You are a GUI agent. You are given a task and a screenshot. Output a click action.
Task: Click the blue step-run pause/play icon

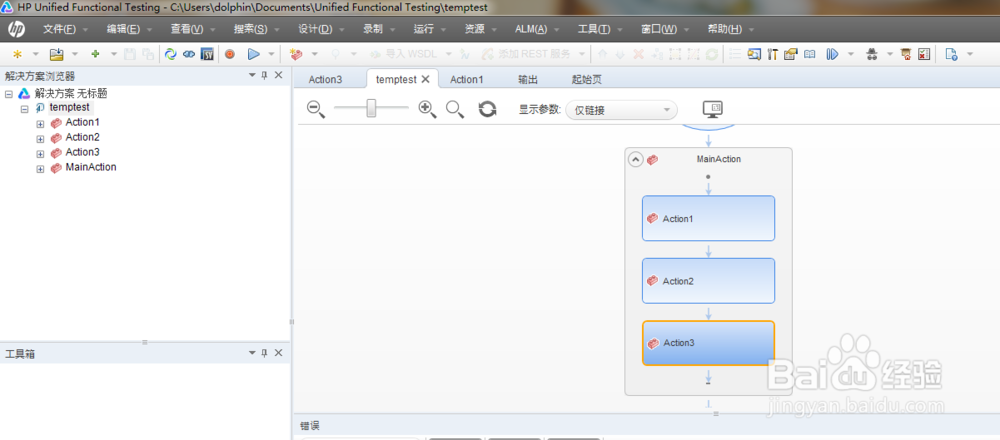click(x=832, y=54)
